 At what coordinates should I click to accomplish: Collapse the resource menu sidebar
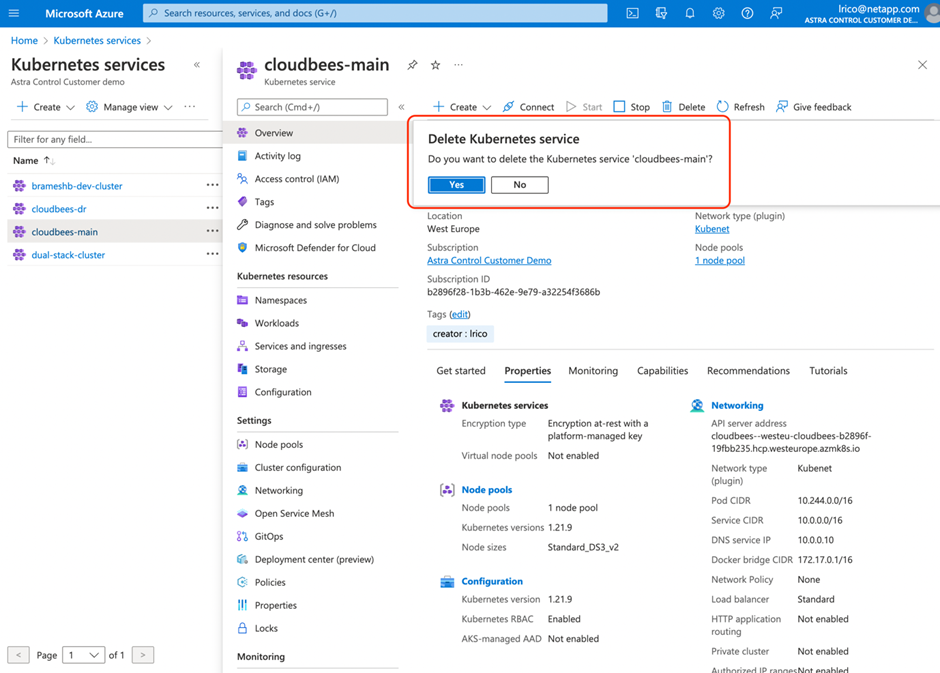coord(402,107)
